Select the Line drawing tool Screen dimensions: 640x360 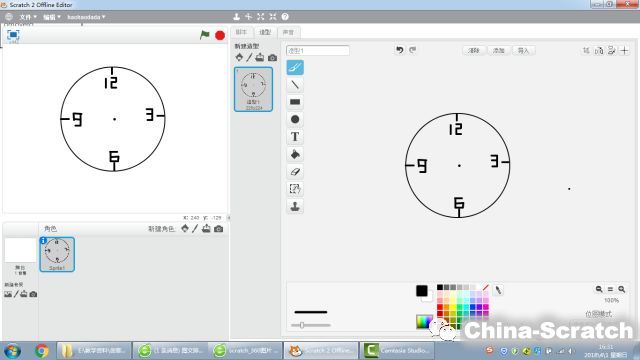click(295, 85)
